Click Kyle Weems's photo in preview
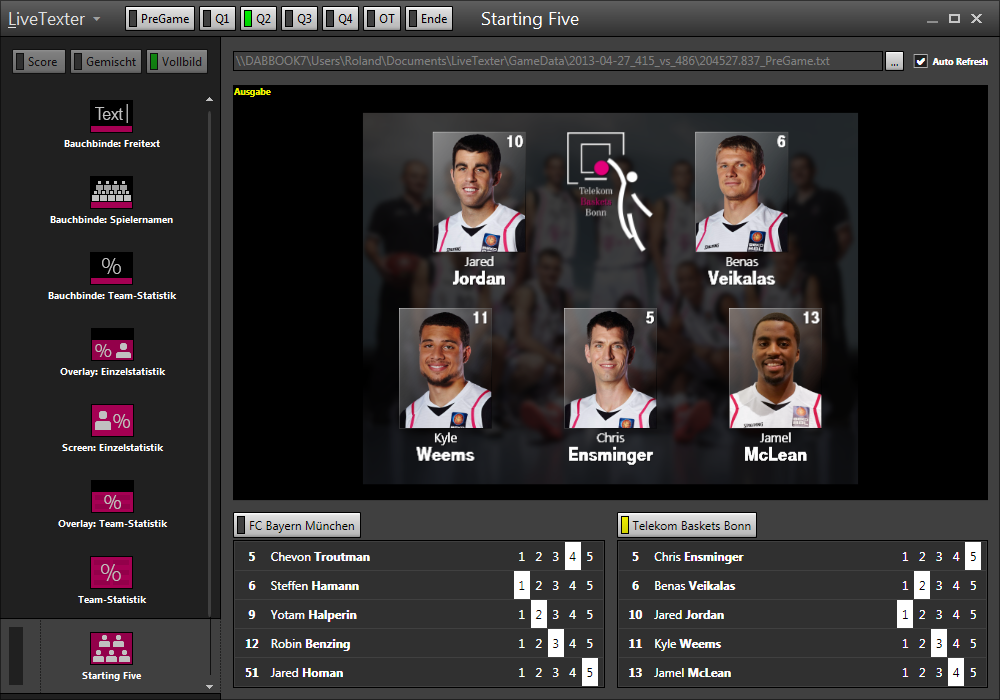Viewport: 1000px width, 700px height. pyautogui.click(x=445, y=368)
